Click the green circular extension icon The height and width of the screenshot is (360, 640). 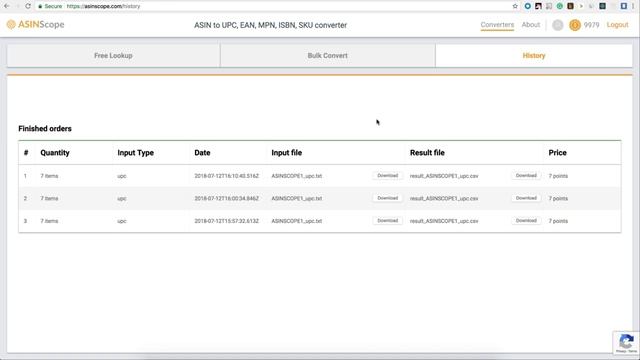point(560,6)
